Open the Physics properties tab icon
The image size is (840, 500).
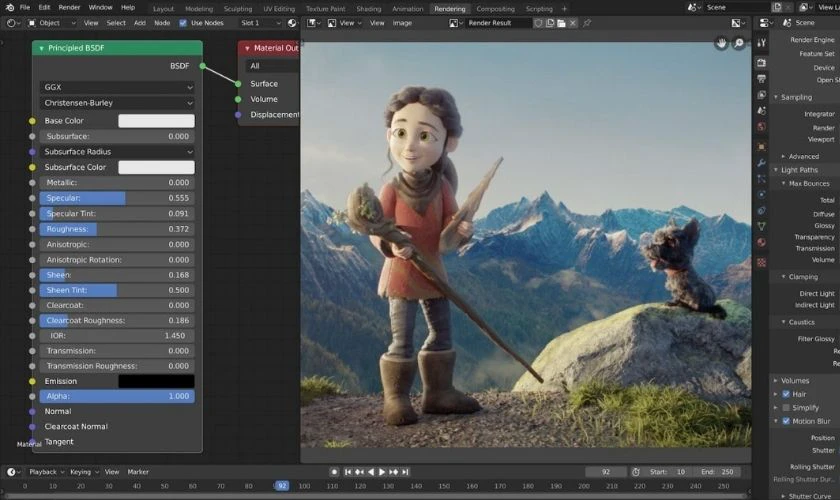(761, 195)
